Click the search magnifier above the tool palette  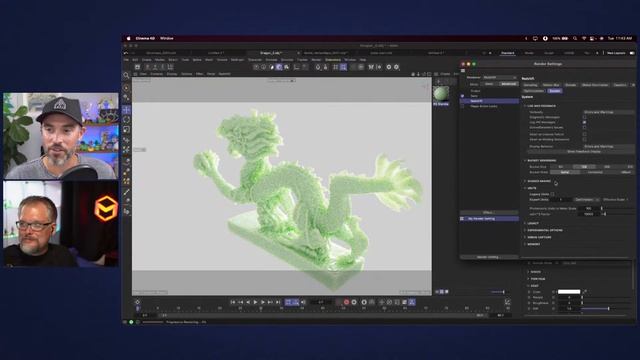tap(126, 75)
